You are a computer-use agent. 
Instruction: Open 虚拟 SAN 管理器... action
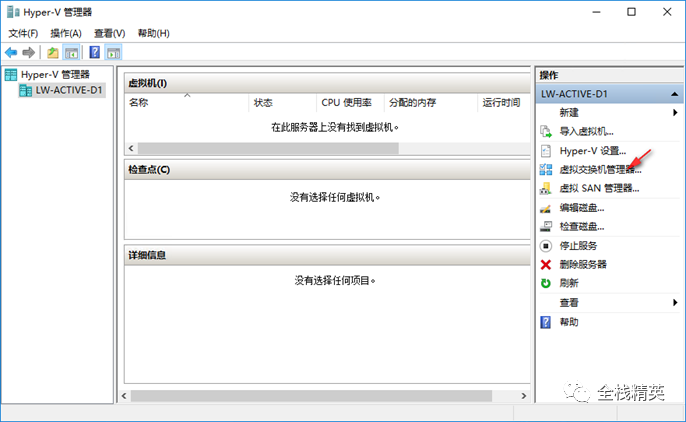(599, 188)
